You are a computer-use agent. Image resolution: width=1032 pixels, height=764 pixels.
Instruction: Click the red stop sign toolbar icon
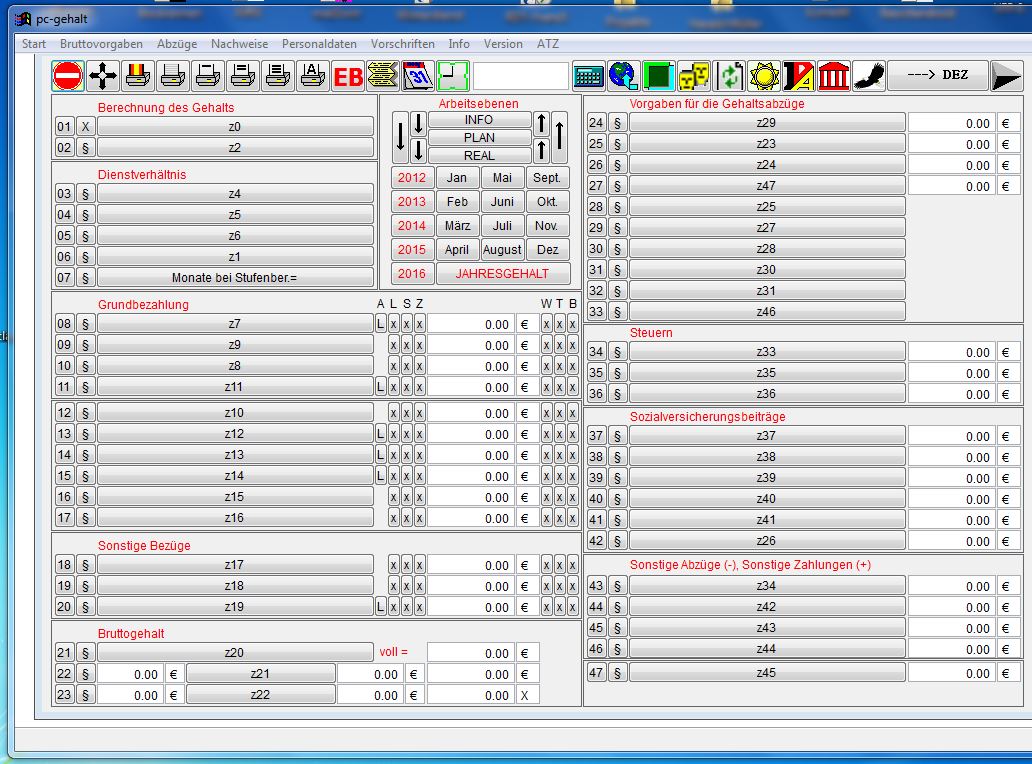[67, 76]
